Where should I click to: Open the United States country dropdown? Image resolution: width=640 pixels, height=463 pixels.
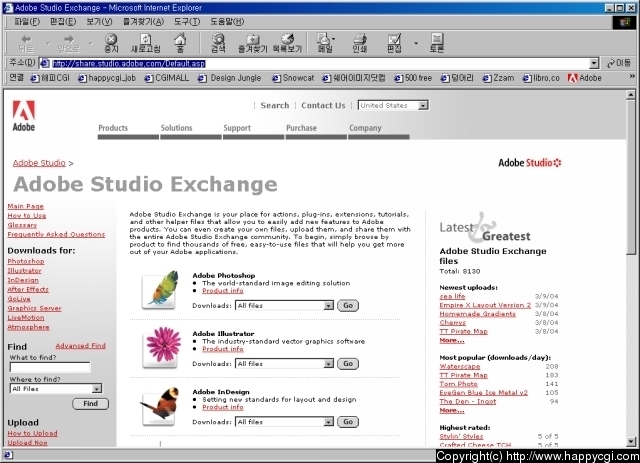click(393, 105)
